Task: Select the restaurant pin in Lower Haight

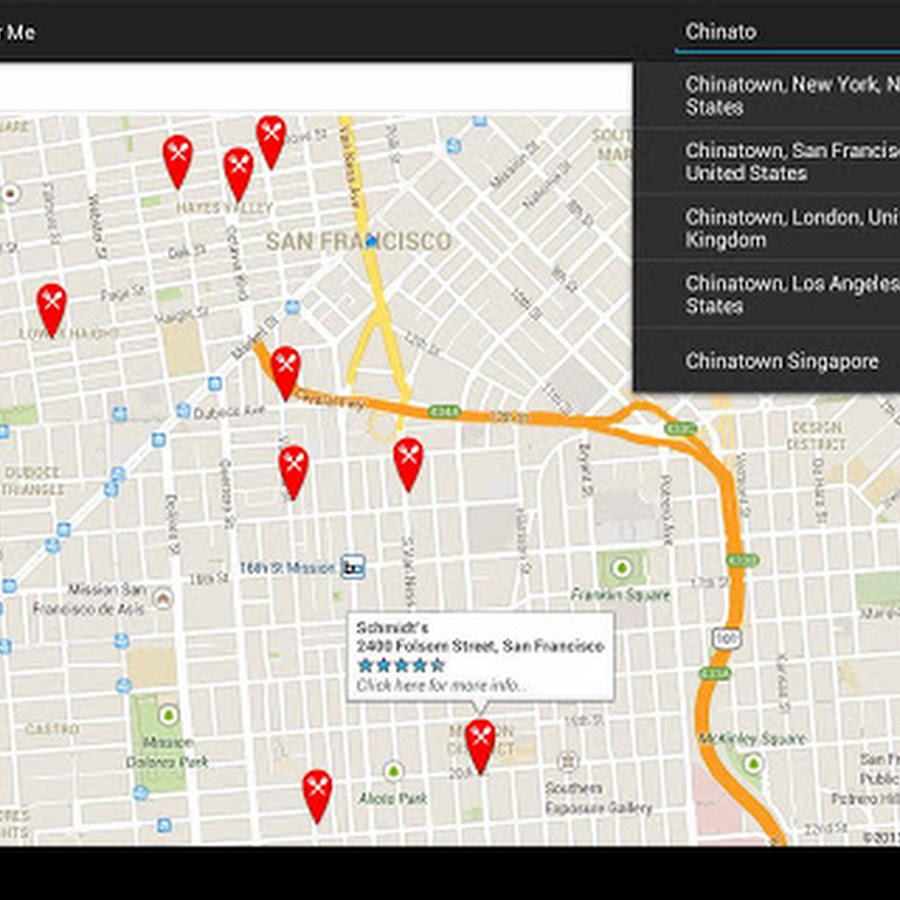Action: (x=52, y=310)
